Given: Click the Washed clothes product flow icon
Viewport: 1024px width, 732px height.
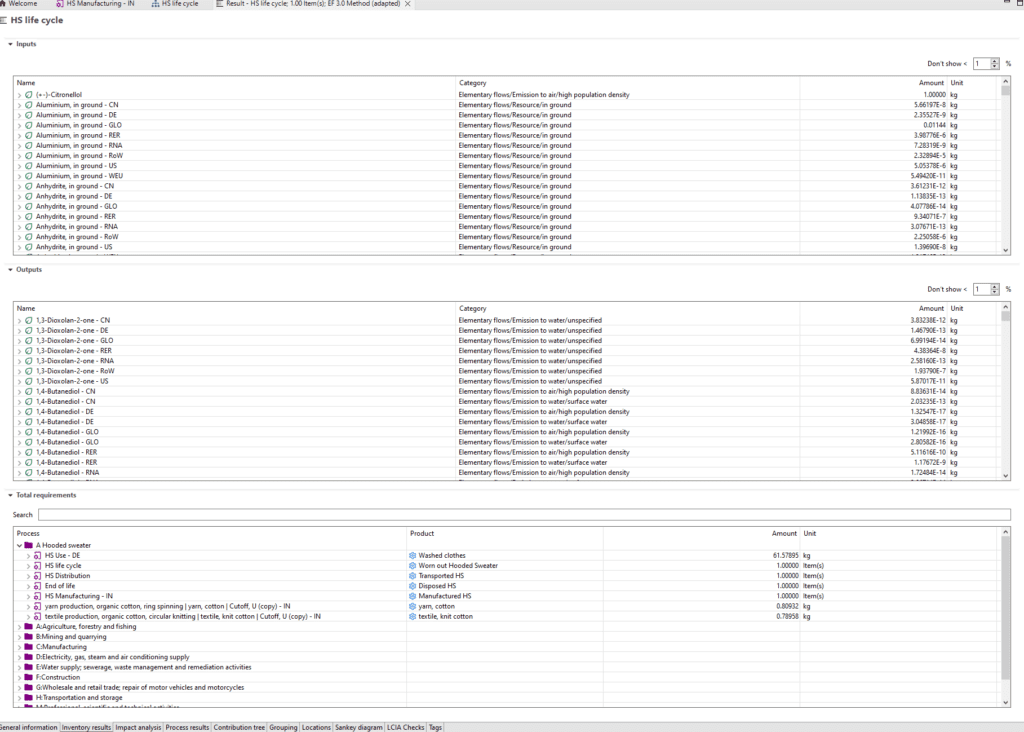Looking at the screenshot, I should pos(412,556).
